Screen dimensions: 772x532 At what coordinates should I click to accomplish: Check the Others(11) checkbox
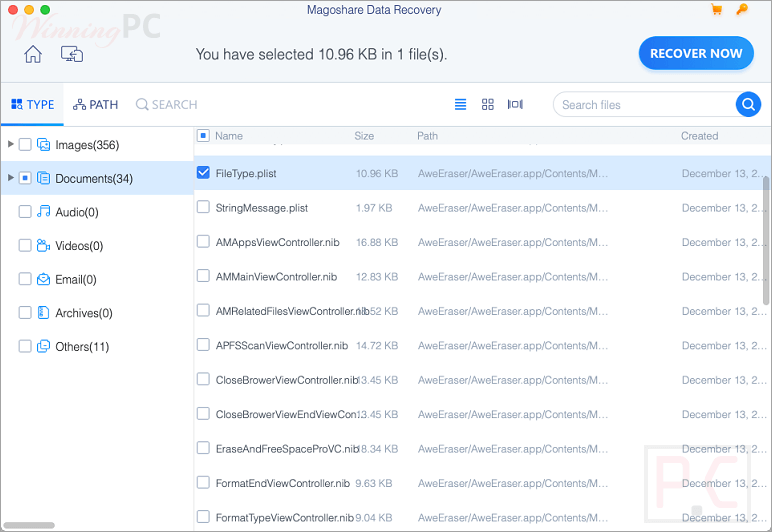[x=25, y=346]
